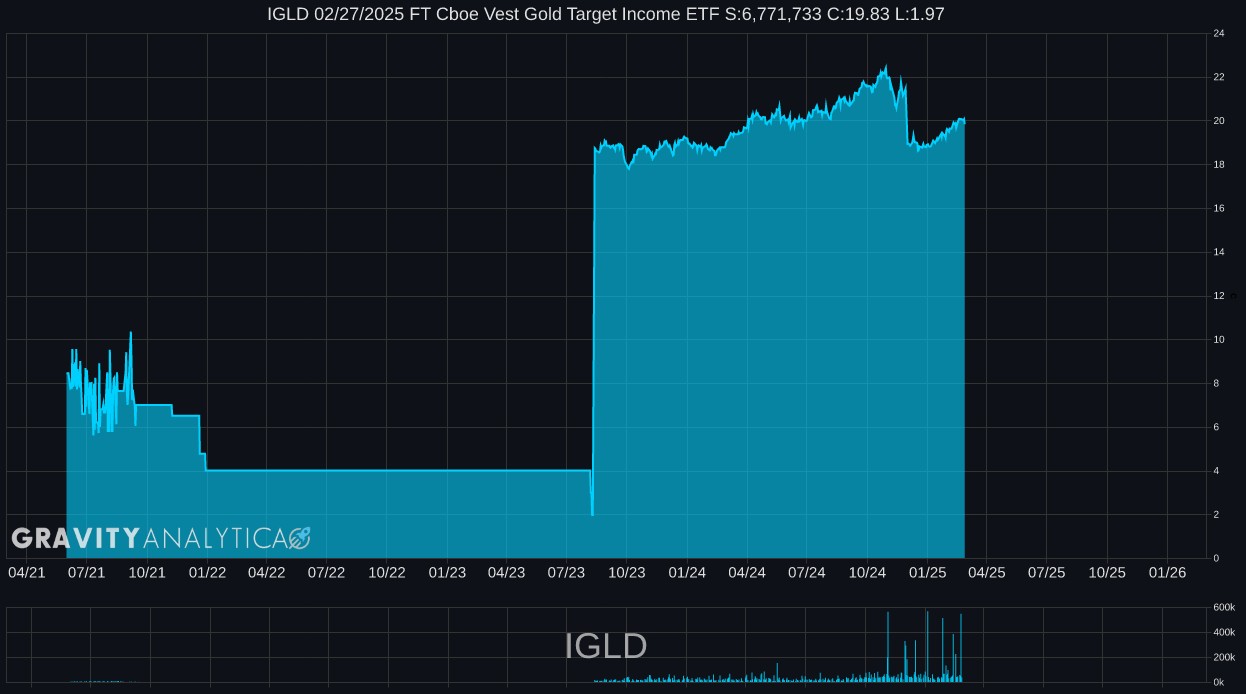
Task: Click the 4 price axis tick label
Action: point(1216,471)
